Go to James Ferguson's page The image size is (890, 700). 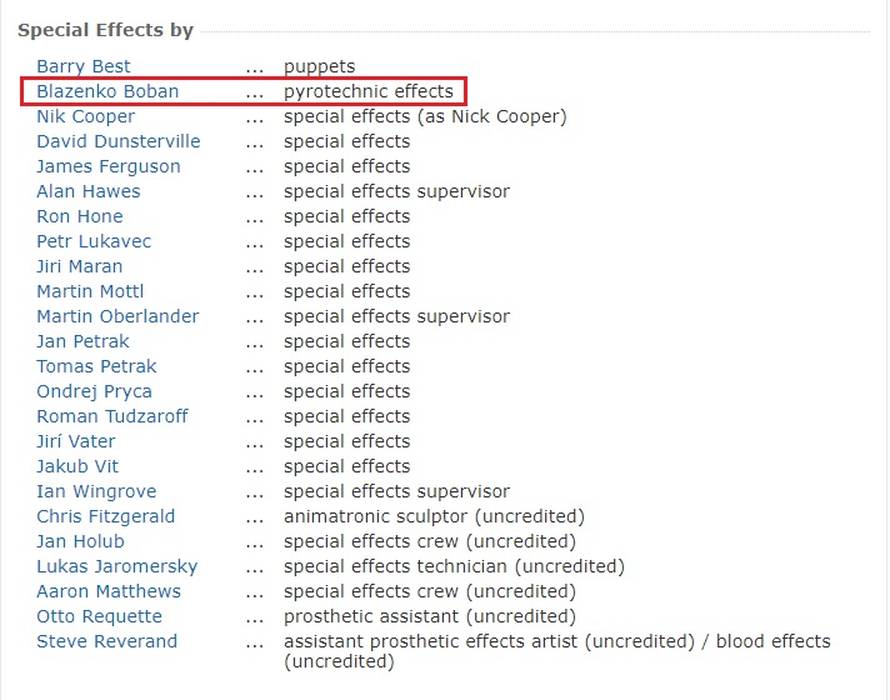pos(108,167)
